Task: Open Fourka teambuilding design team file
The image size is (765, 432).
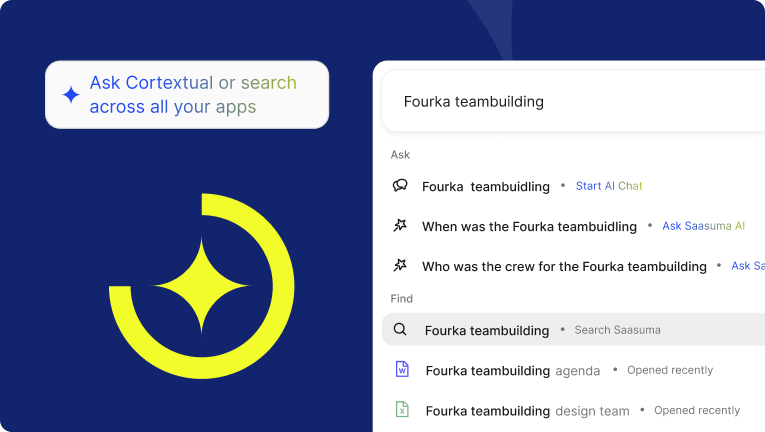Action: click(x=527, y=410)
